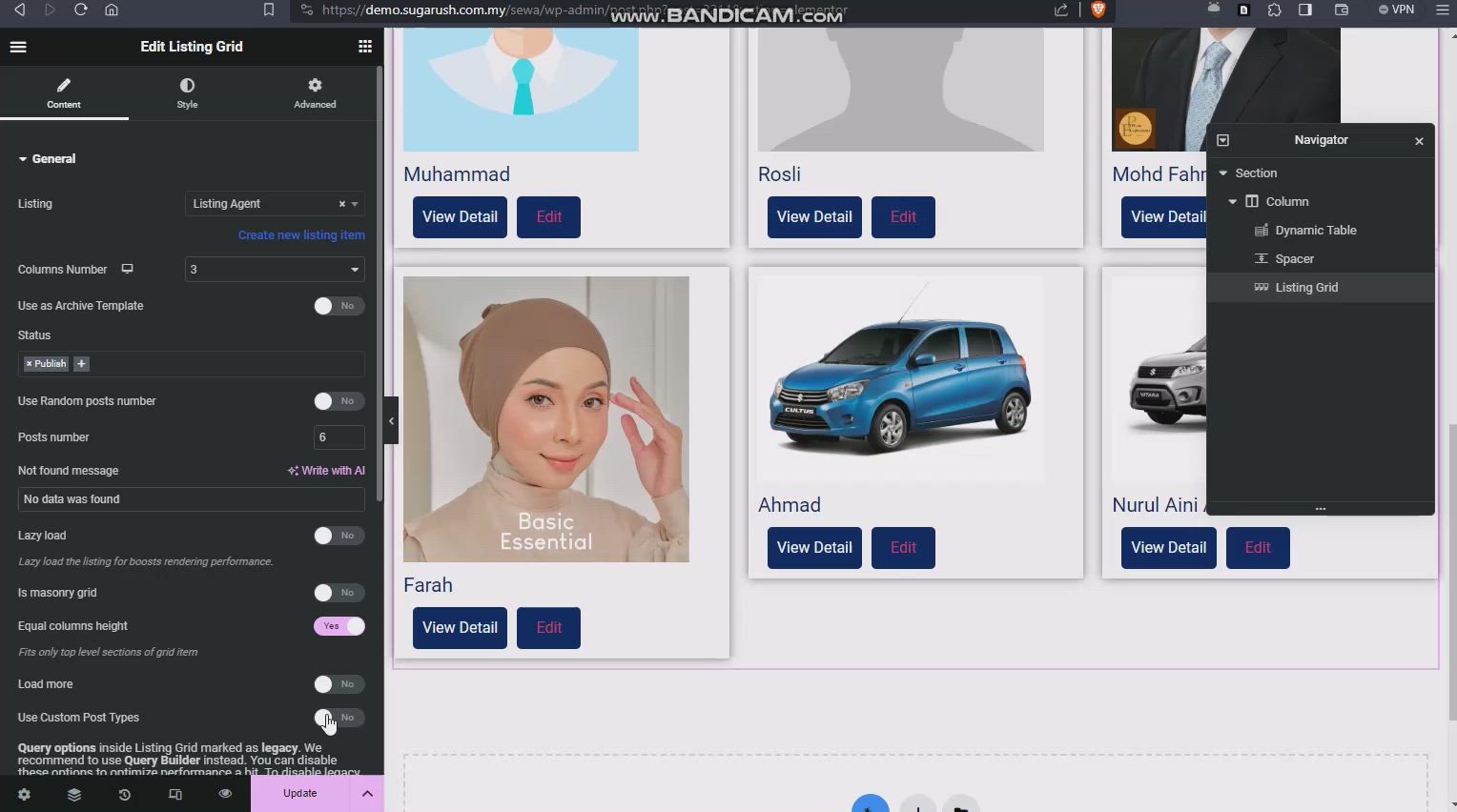Select Dynamic Table in Navigator
The height and width of the screenshot is (812, 1457).
point(1315,231)
